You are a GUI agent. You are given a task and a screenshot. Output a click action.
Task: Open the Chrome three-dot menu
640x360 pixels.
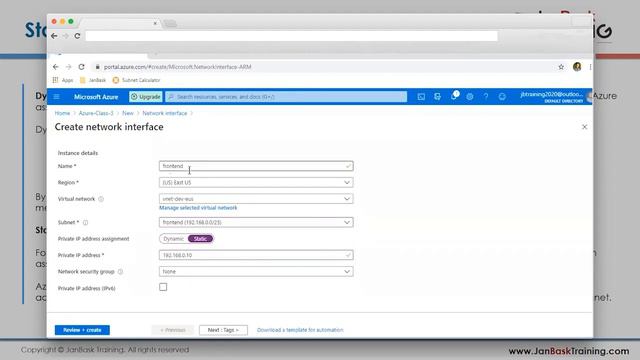coord(590,67)
